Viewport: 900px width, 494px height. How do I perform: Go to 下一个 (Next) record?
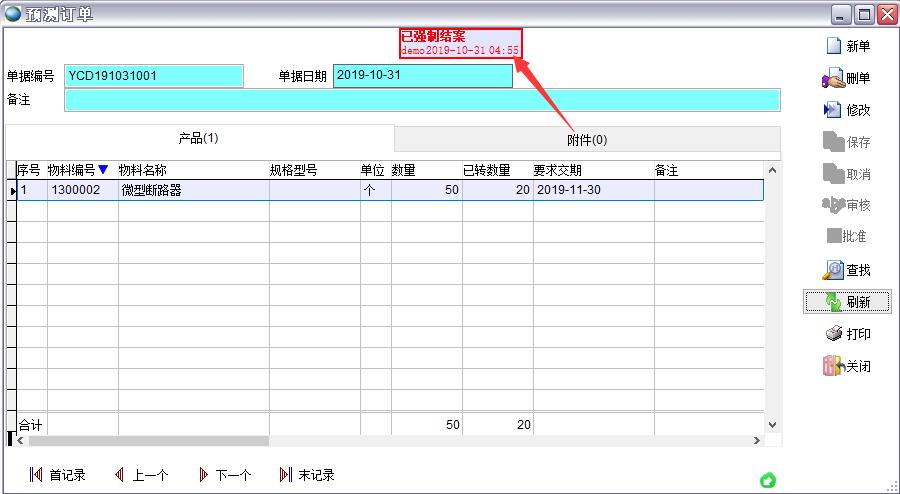click(203, 475)
